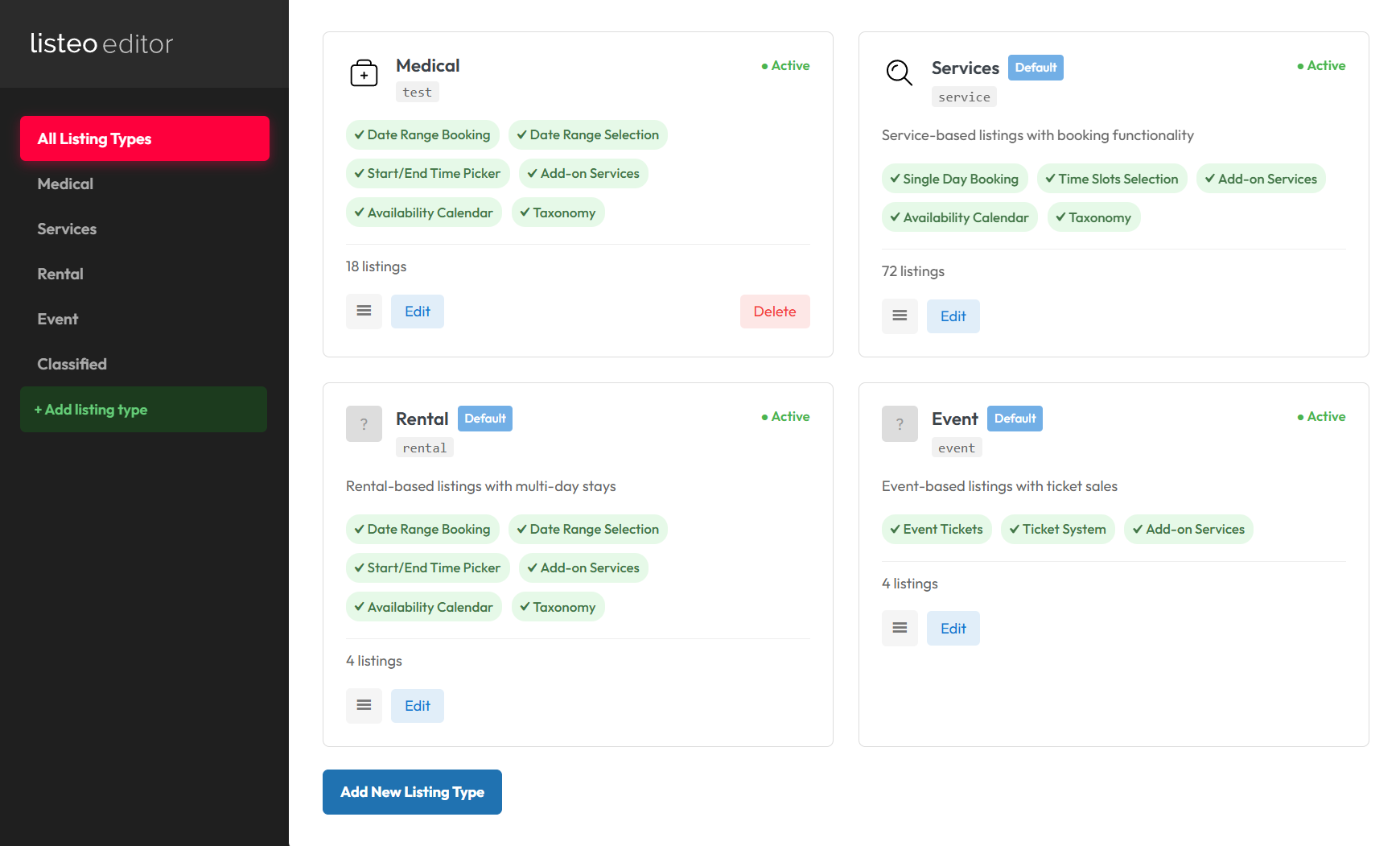Click the Event placeholder question mark icon

pos(900,423)
